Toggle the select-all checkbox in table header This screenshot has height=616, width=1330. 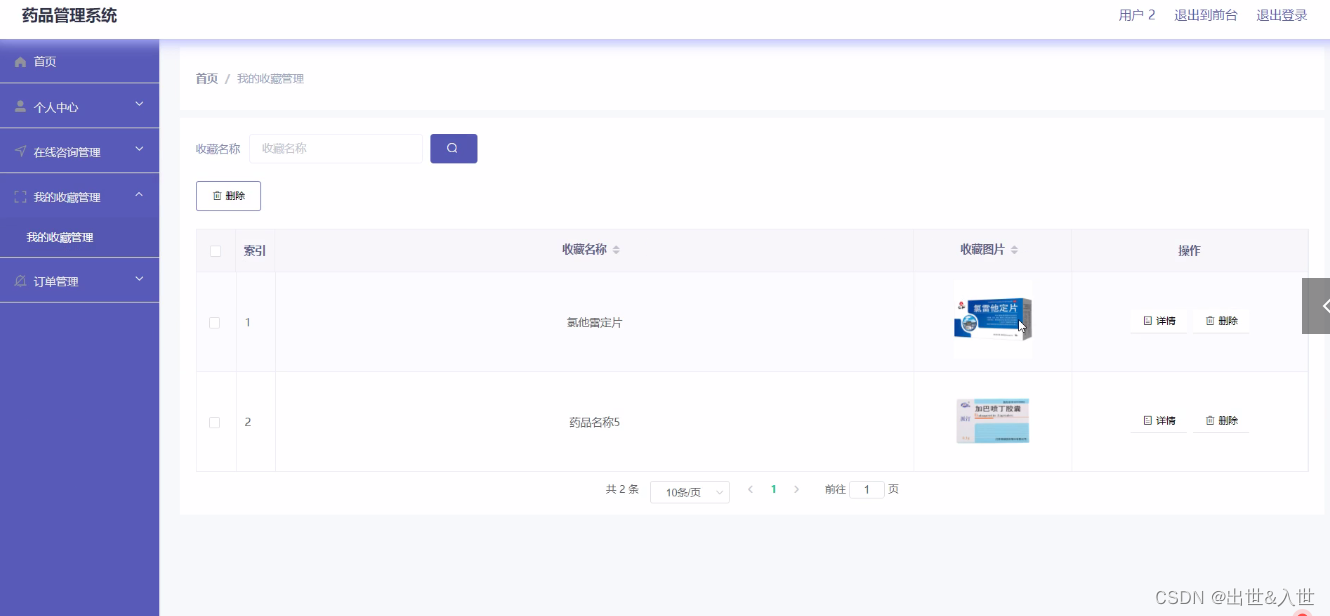pos(215,251)
